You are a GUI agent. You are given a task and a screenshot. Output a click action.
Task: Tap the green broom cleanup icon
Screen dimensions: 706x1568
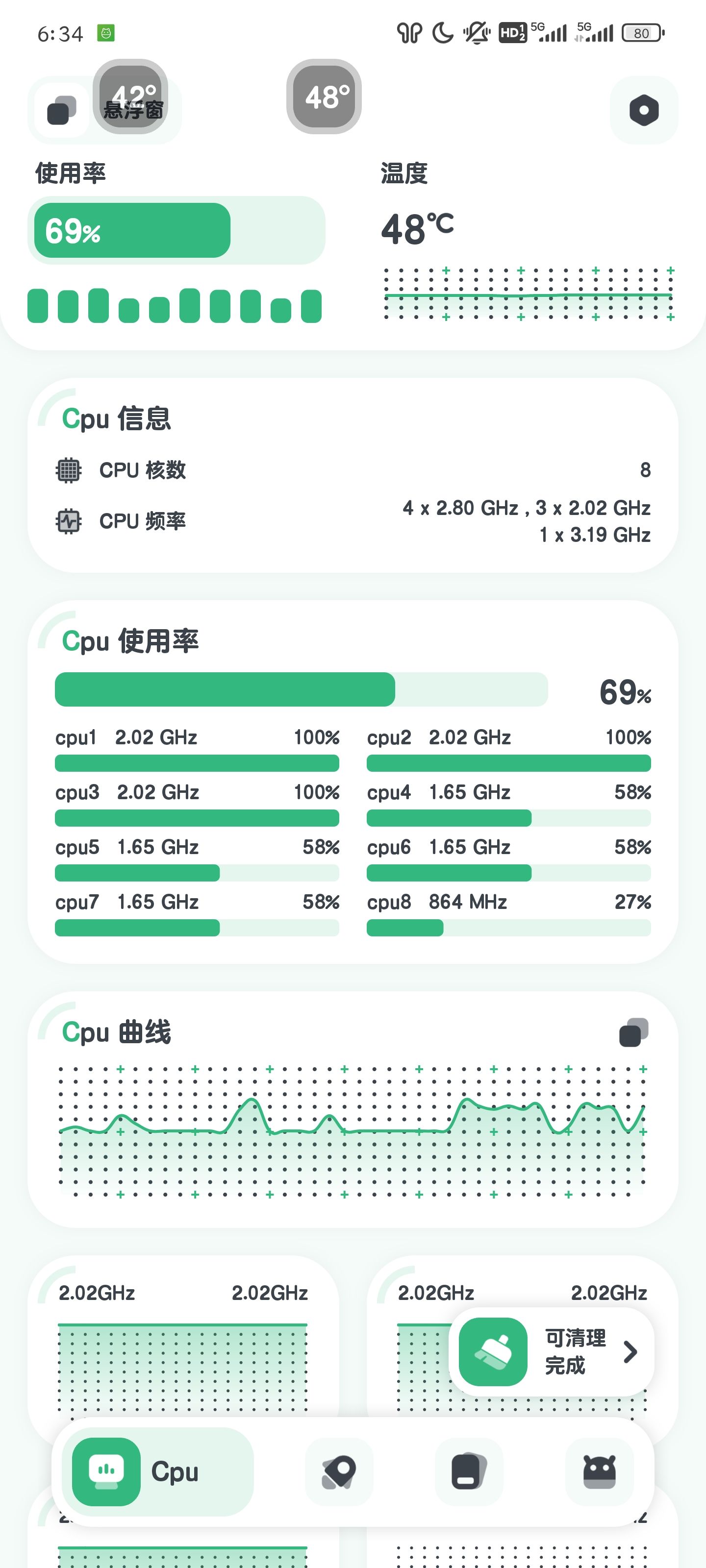tap(493, 1351)
